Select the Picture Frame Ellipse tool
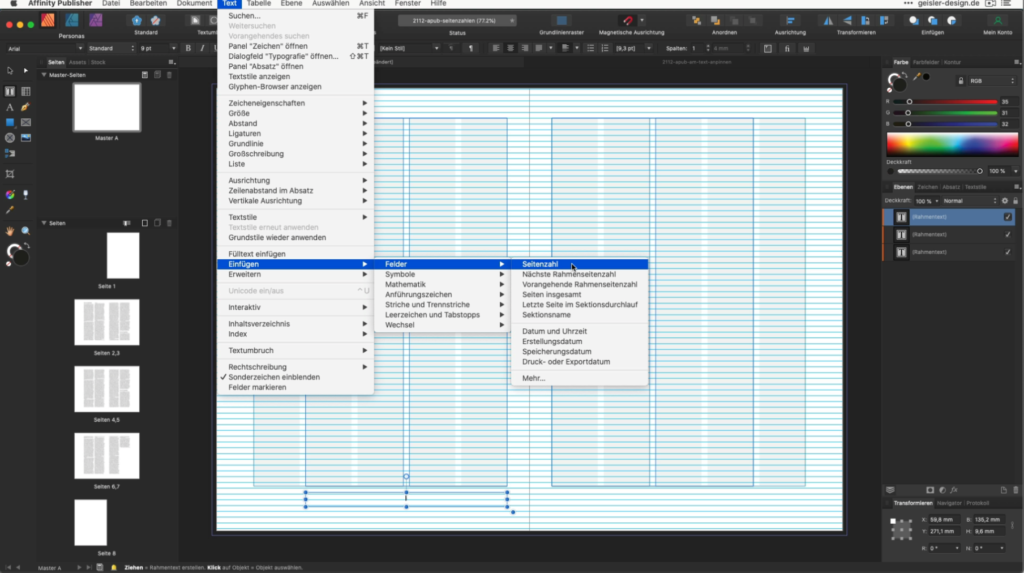 coord(10,138)
